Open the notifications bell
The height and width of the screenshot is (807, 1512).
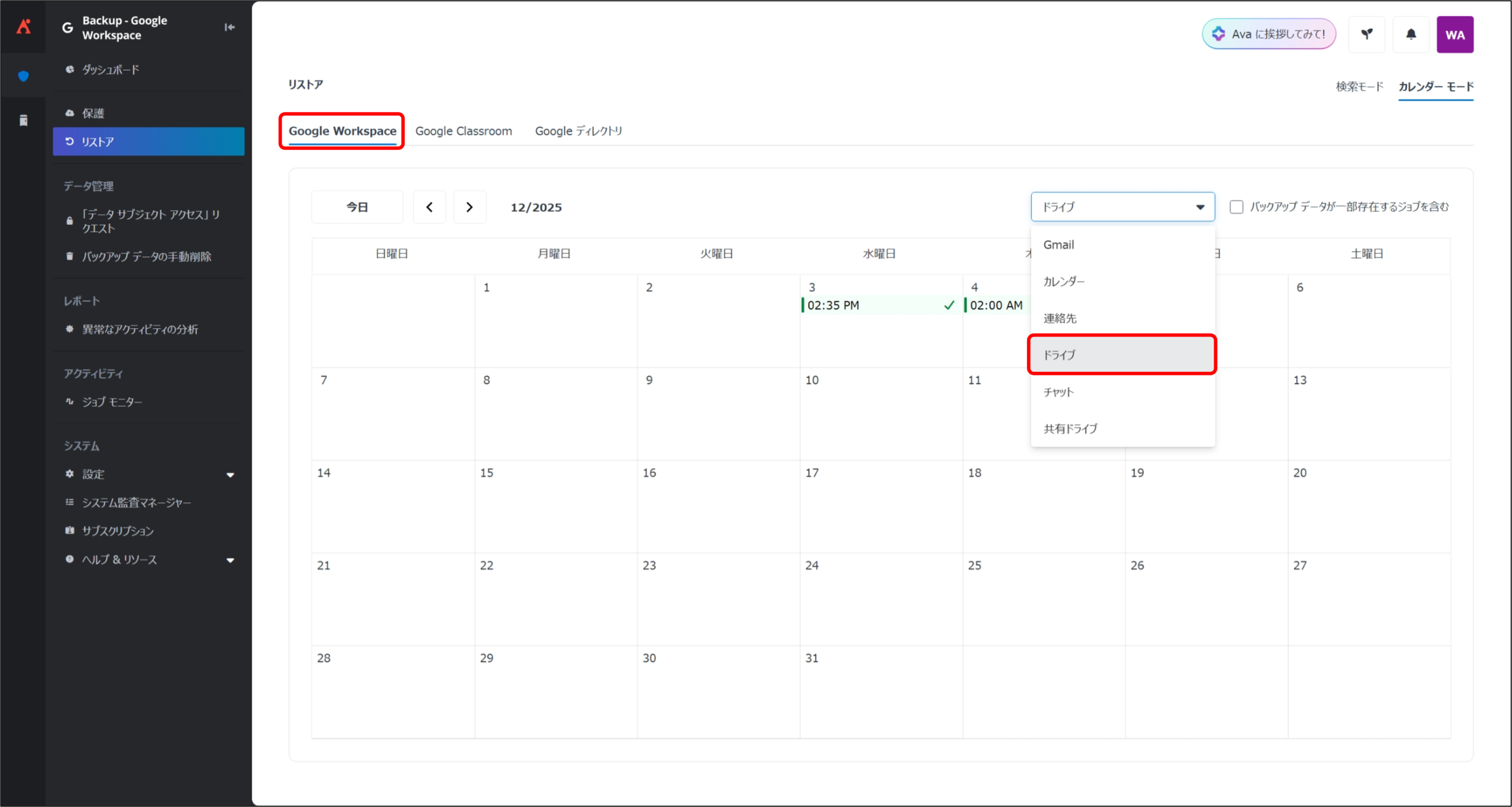point(1410,34)
